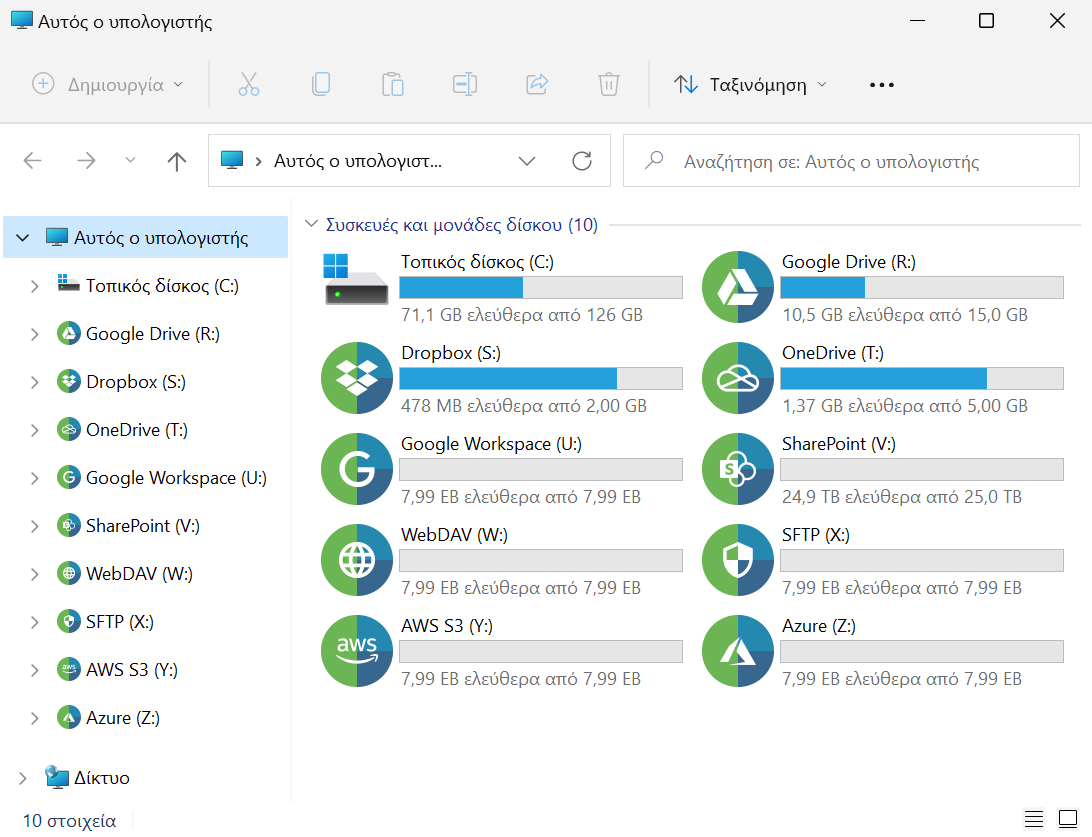
Task: Click '10,5 GB ελεύθερα από 15,0 GB' text
Action: (905, 315)
